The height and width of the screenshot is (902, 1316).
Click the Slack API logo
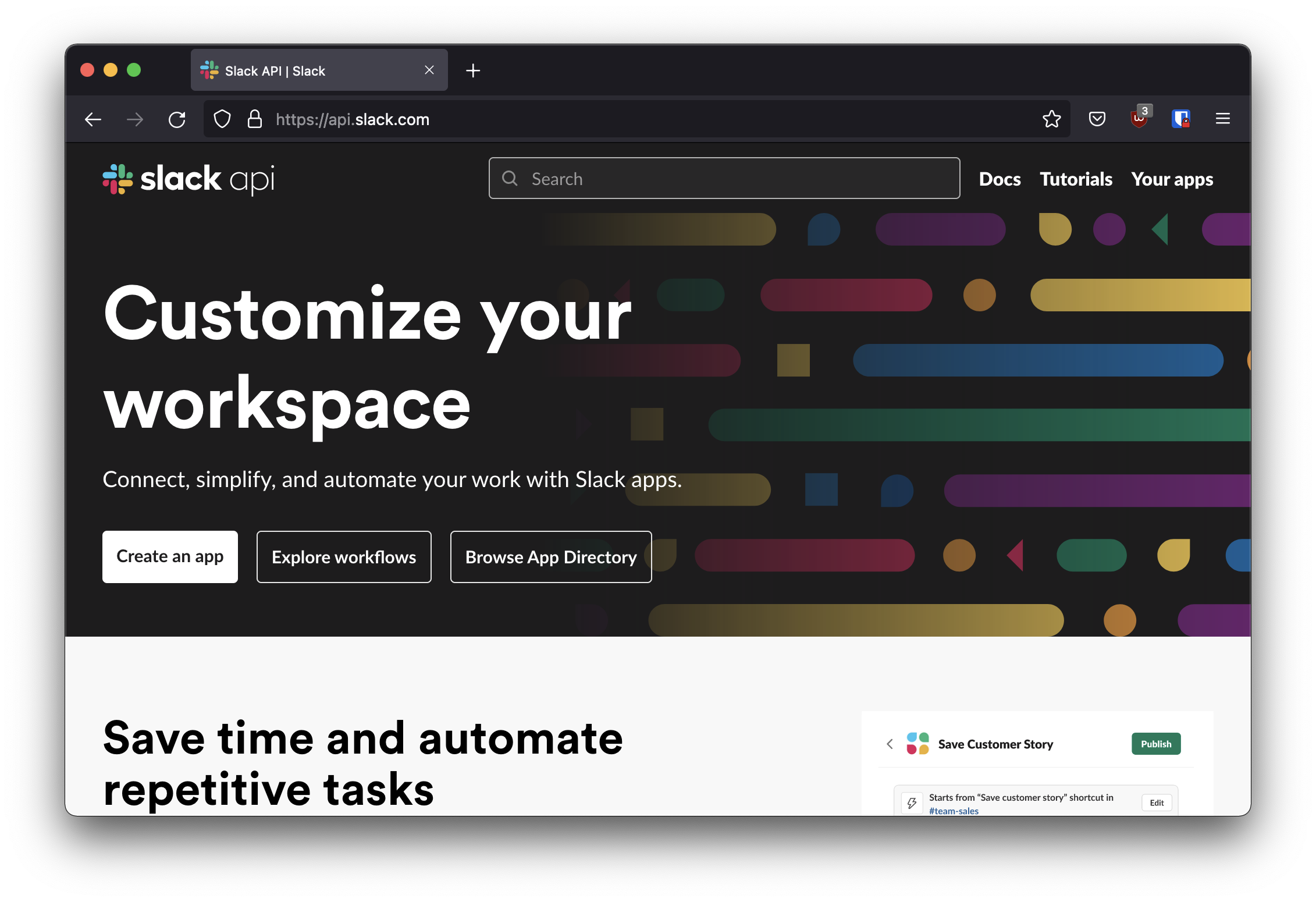click(188, 179)
